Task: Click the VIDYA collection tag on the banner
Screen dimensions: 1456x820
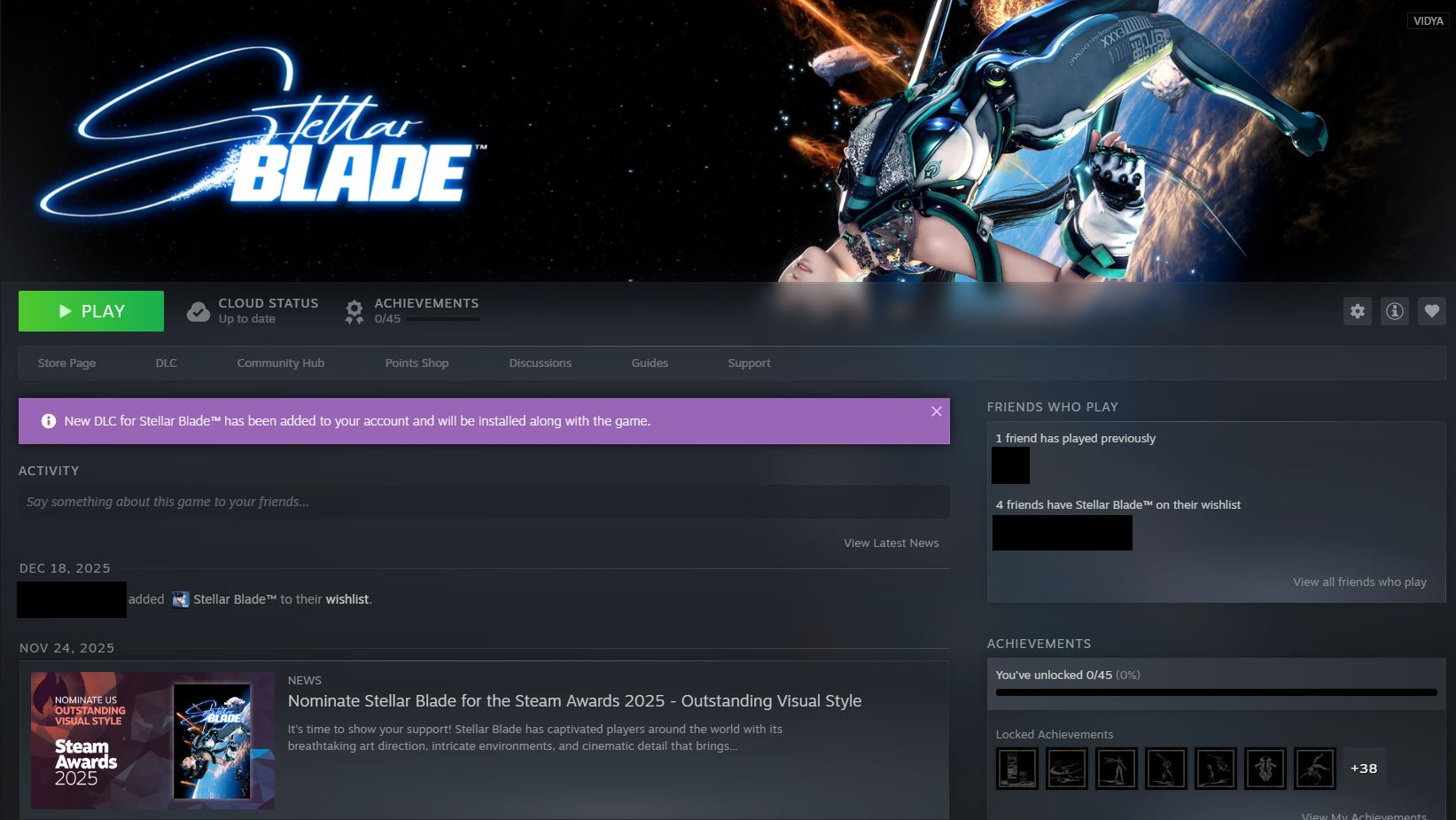Action: click(x=1429, y=20)
